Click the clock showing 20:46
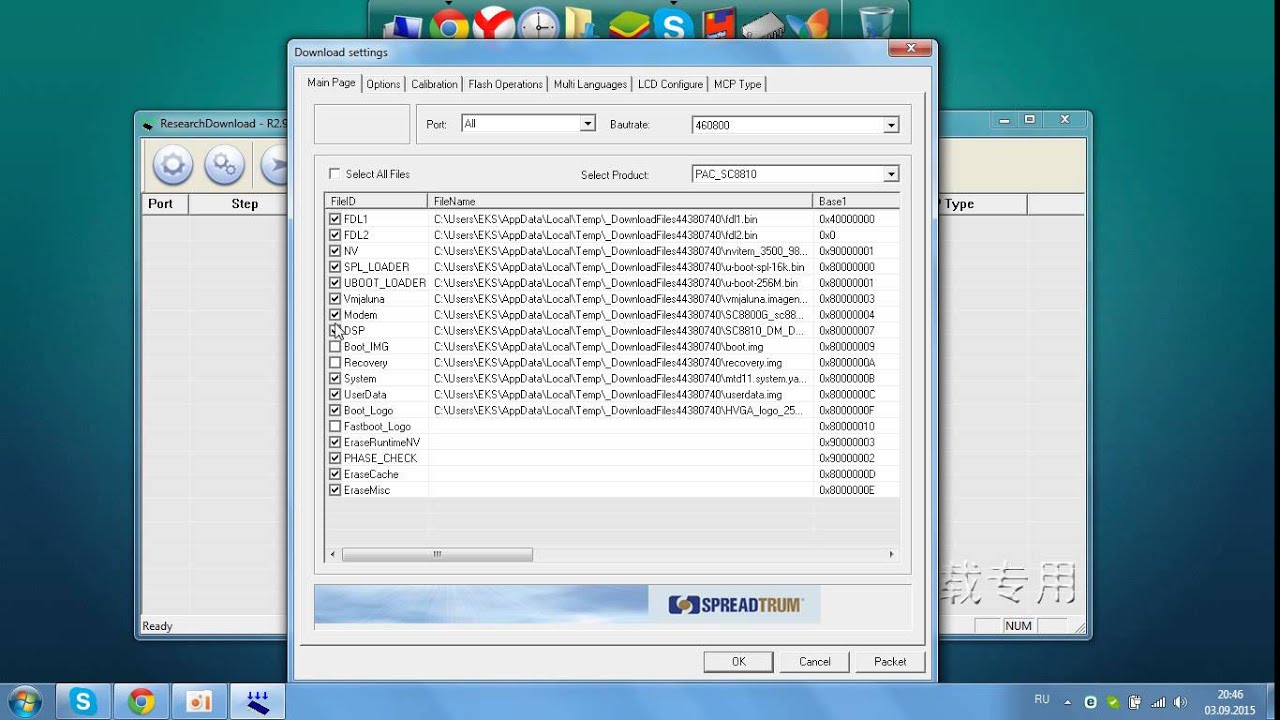 [1230, 694]
